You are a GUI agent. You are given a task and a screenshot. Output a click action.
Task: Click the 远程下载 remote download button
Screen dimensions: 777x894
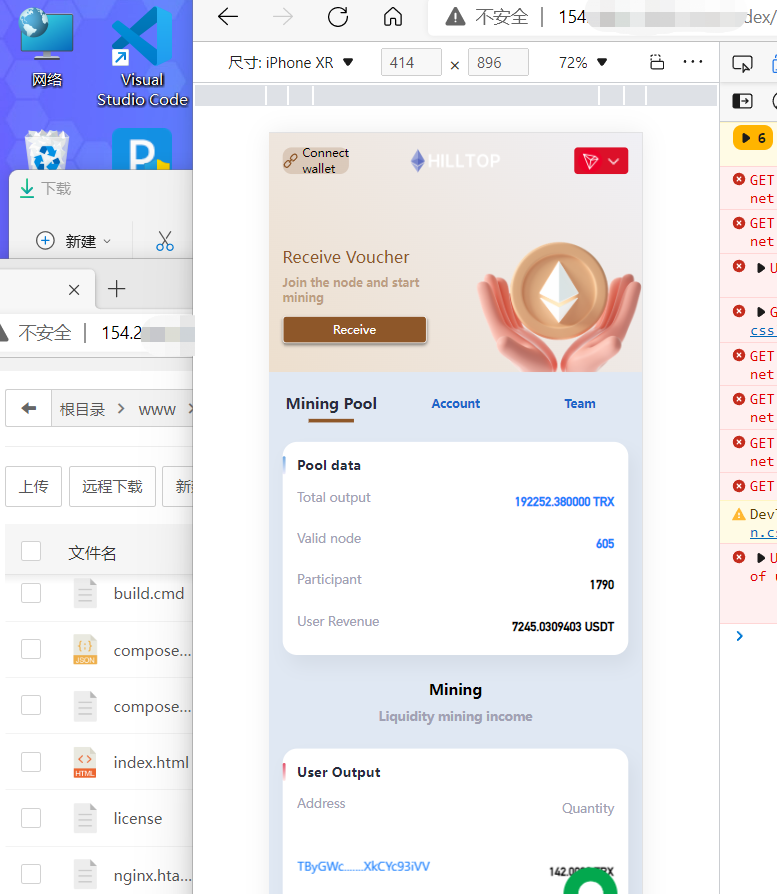[x=112, y=487]
